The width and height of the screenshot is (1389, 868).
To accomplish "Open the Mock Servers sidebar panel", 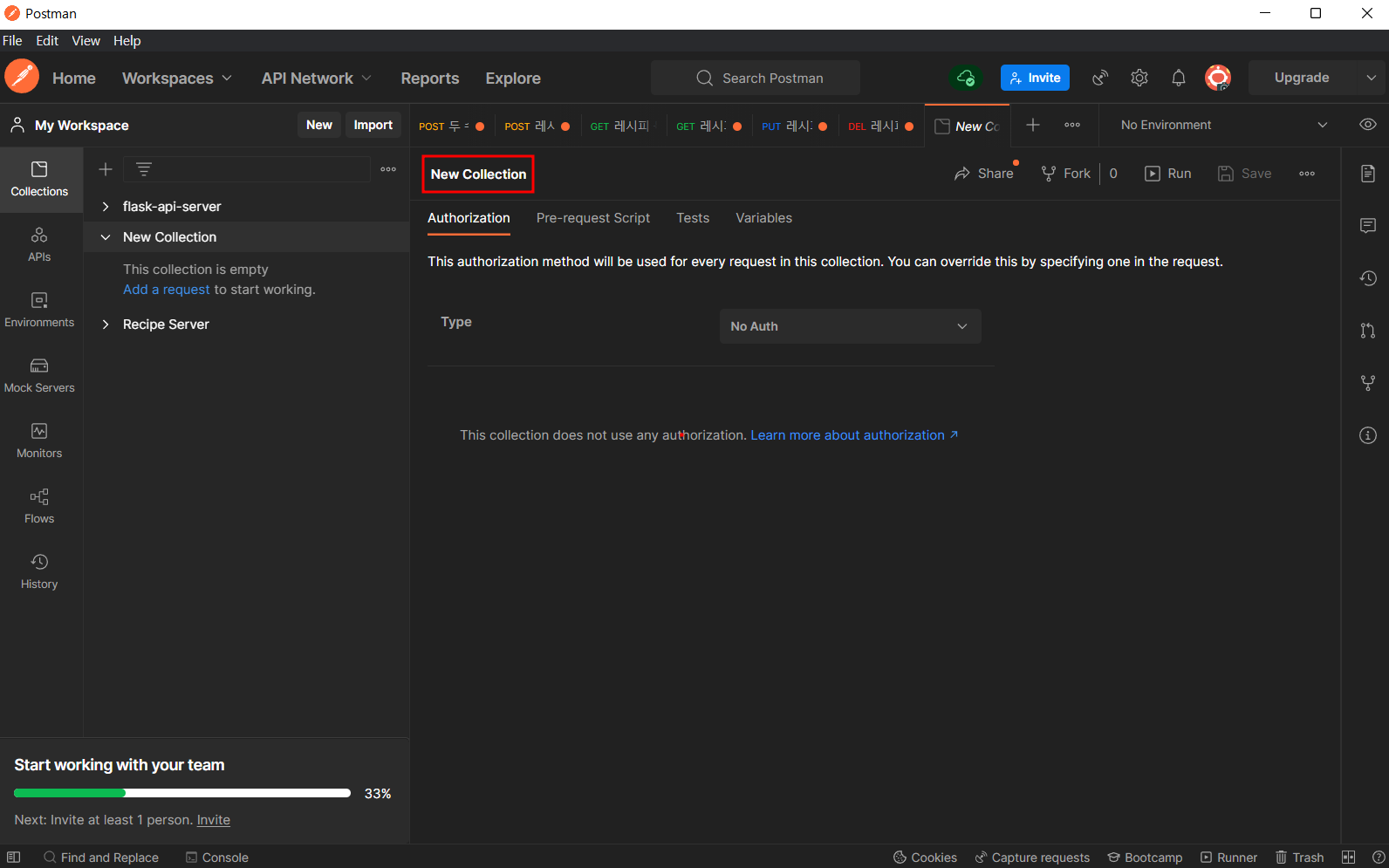I will (x=39, y=375).
